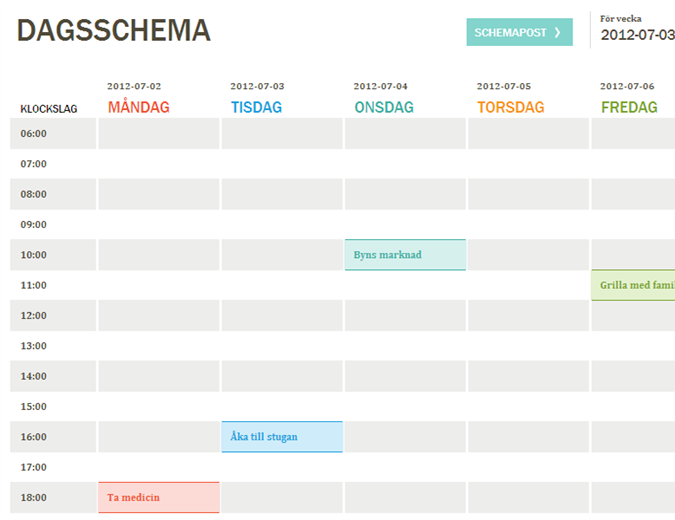Select the TISDAG day header
The height and width of the screenshot is (520, 675).
click(x=256, y=107)
